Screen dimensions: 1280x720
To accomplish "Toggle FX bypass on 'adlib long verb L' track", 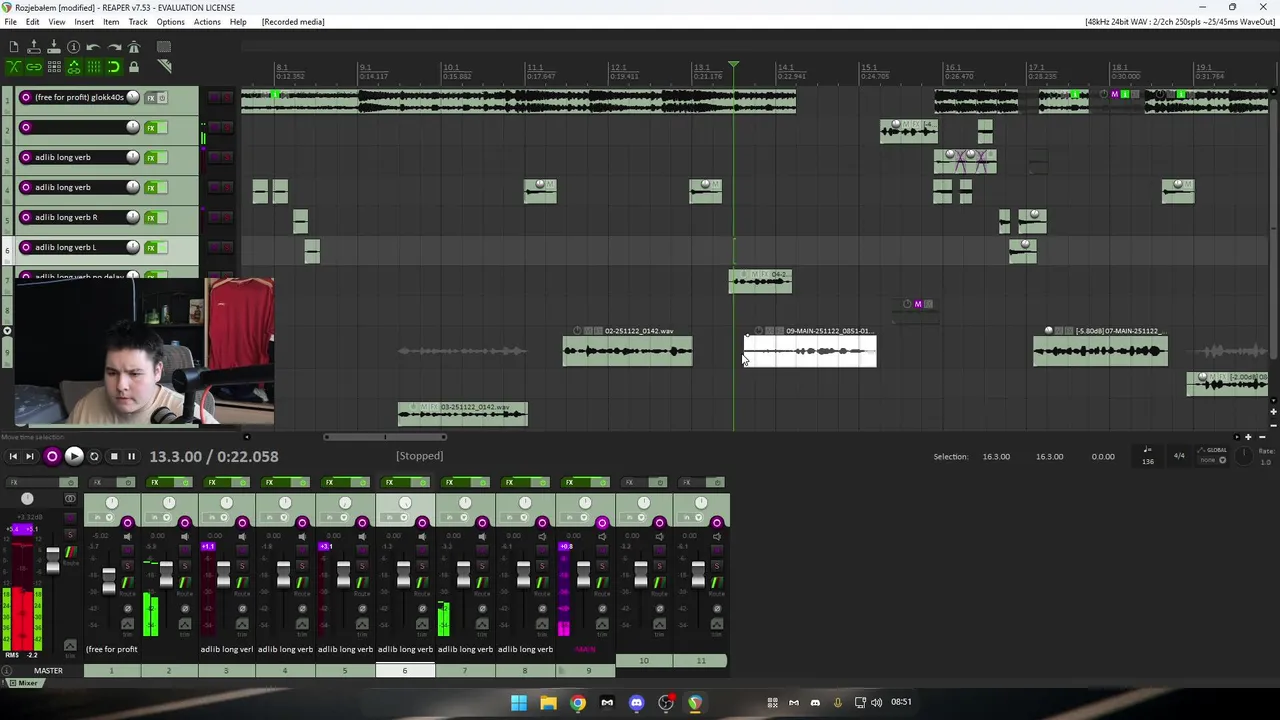I will [x=162, y=248].
